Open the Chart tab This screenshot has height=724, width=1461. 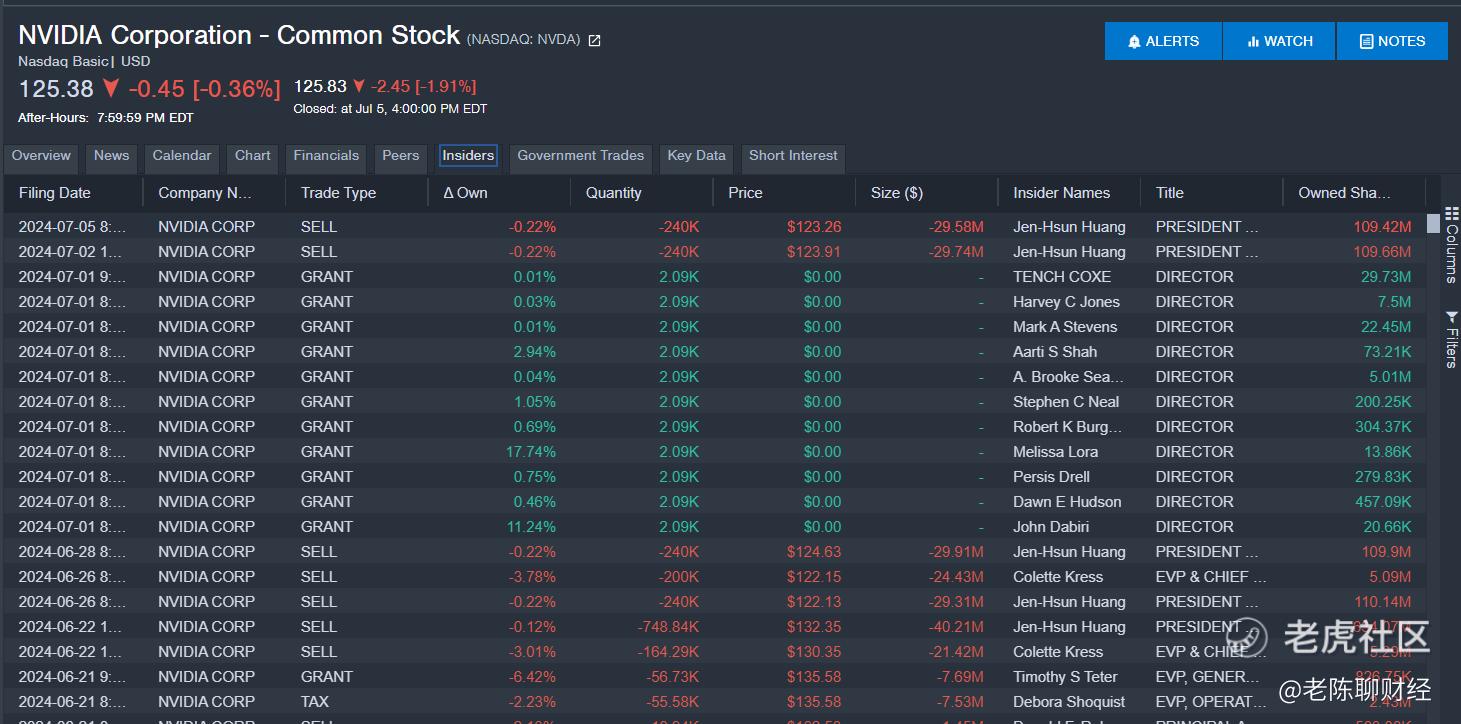253,156
